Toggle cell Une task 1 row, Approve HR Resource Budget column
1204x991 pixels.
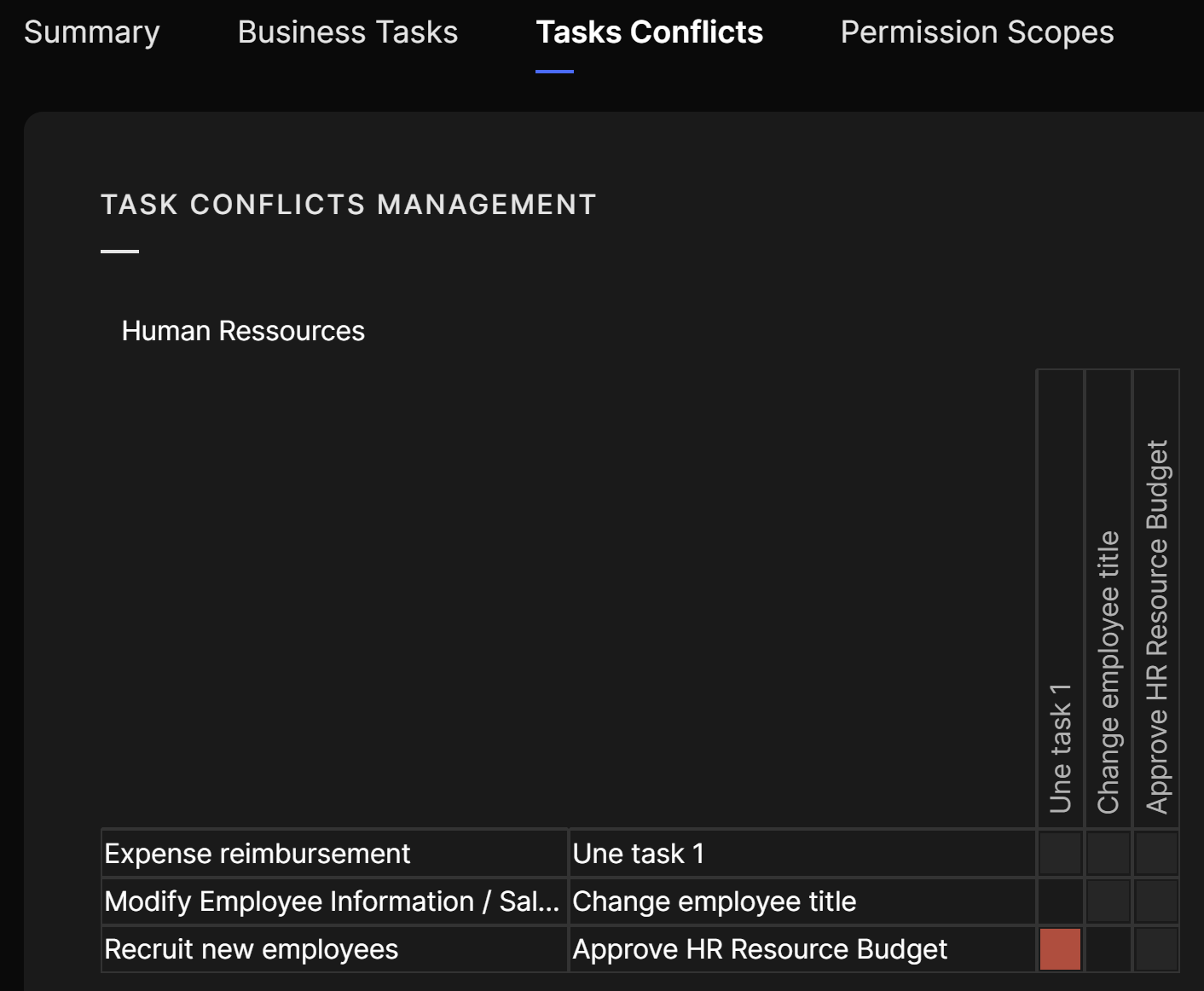tap(1155, 854)
